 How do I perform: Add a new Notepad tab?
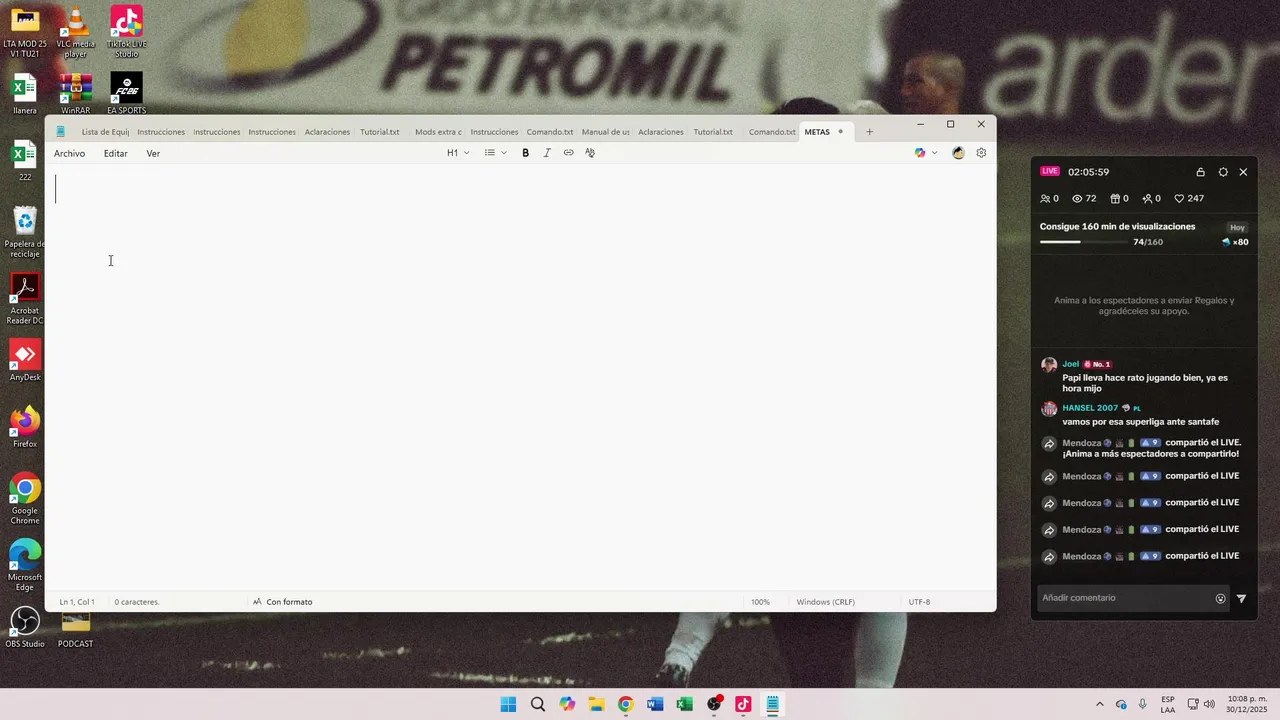[869, 132]
